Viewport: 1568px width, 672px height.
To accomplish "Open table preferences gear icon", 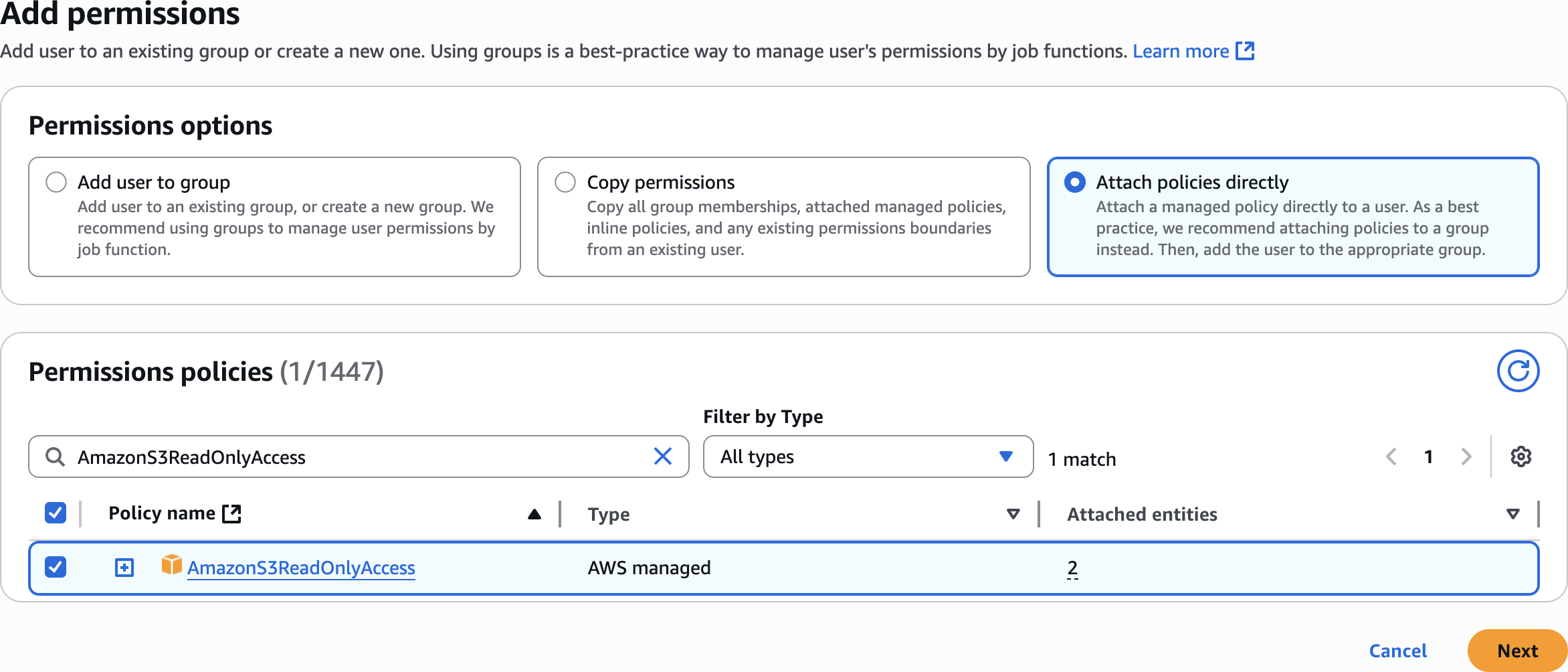I will pos(1521,456).
